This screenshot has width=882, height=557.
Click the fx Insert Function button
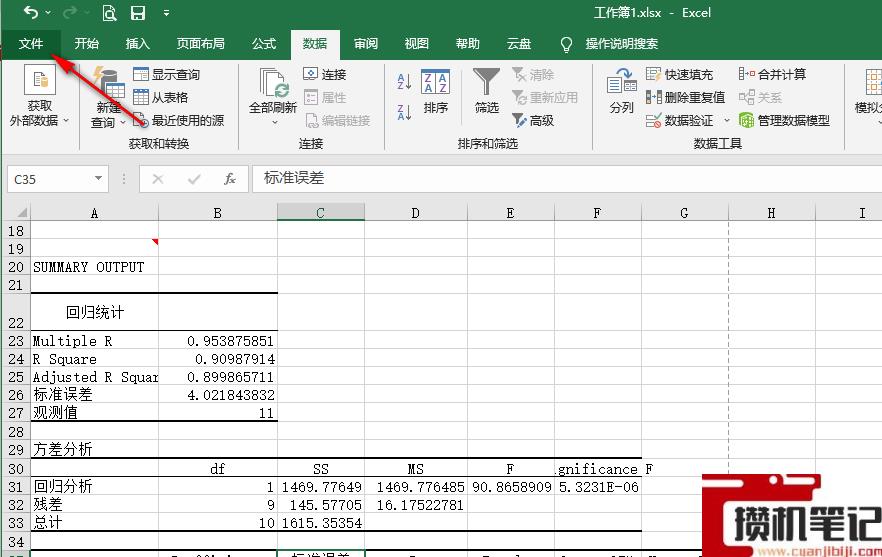[230, 179]
